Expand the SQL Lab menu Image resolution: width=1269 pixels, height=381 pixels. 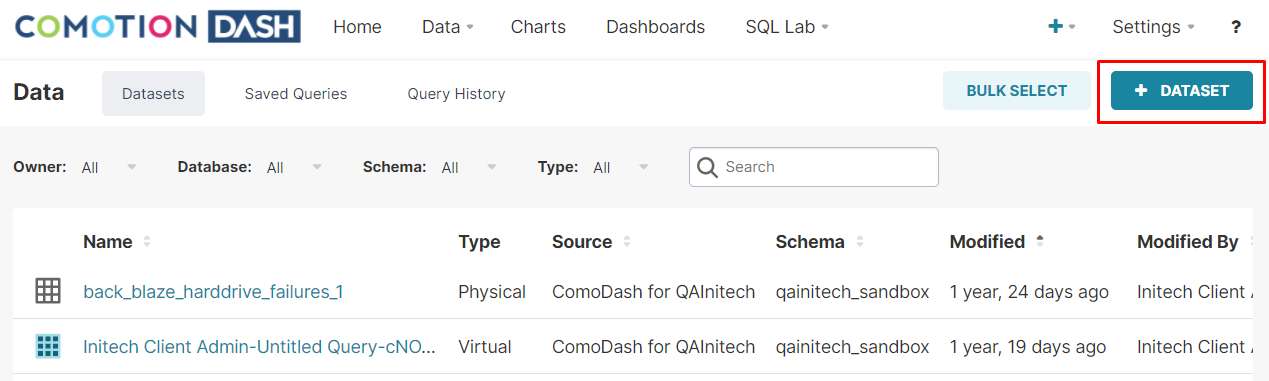coord(787,27)
